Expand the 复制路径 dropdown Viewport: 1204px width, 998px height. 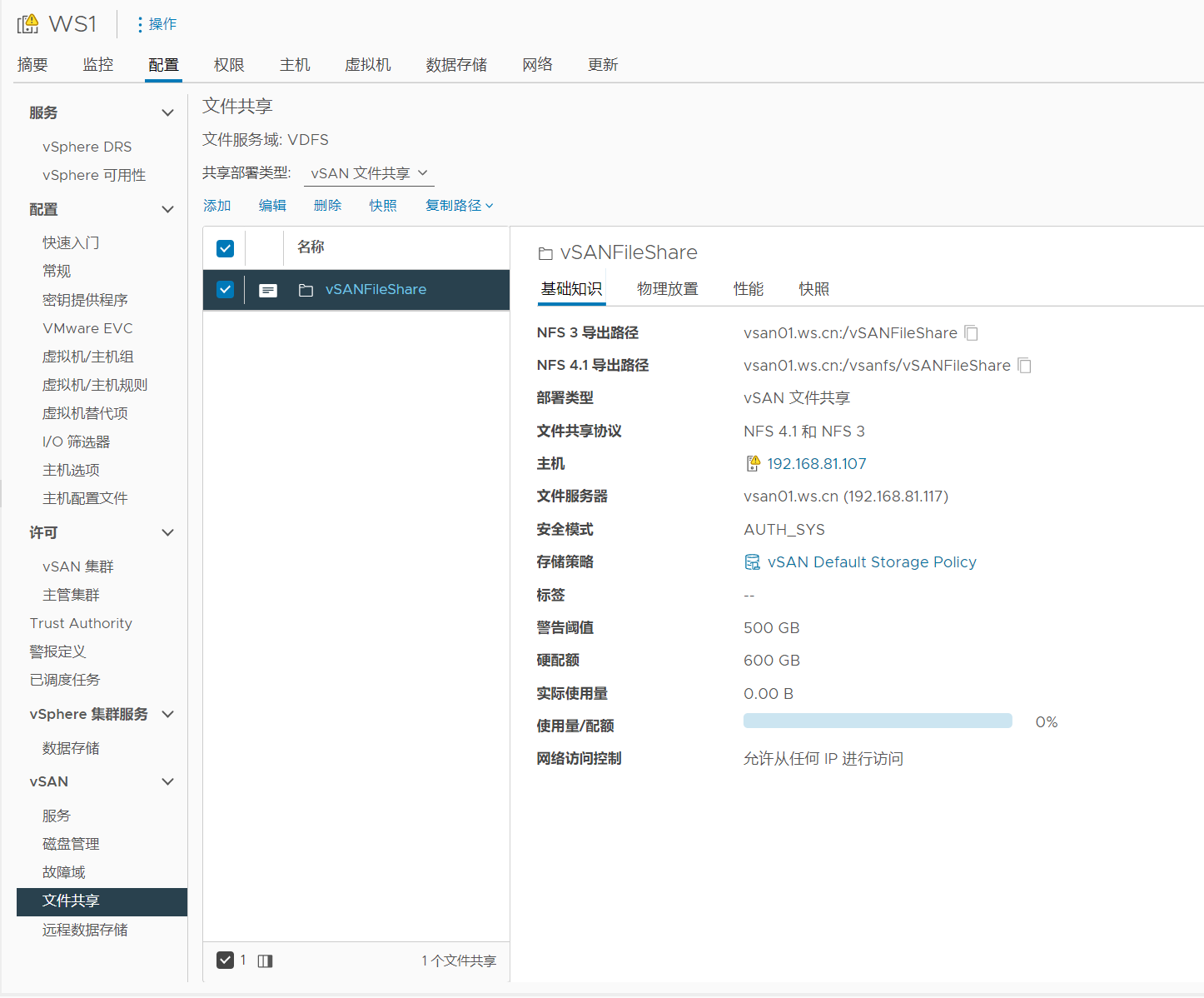click(460, 206)
